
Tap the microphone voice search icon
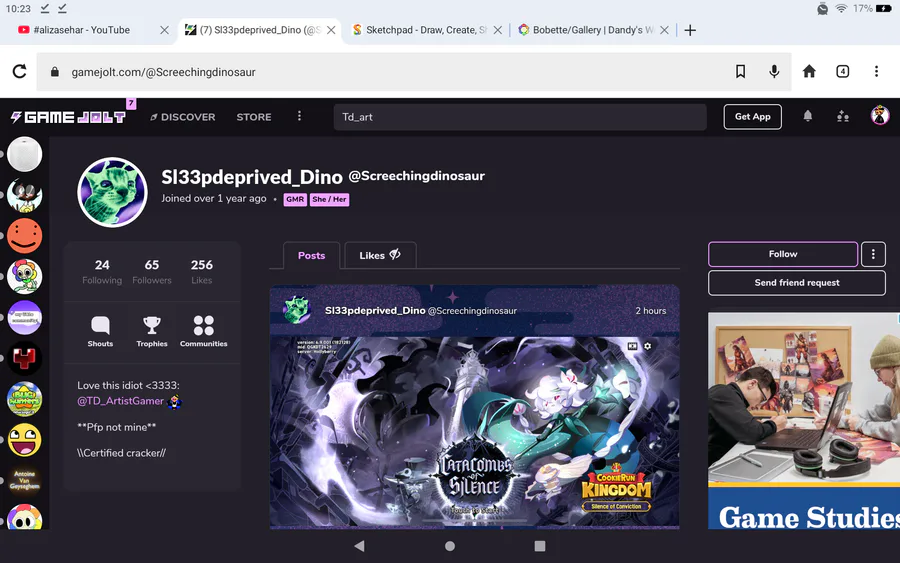click(774, 71)
